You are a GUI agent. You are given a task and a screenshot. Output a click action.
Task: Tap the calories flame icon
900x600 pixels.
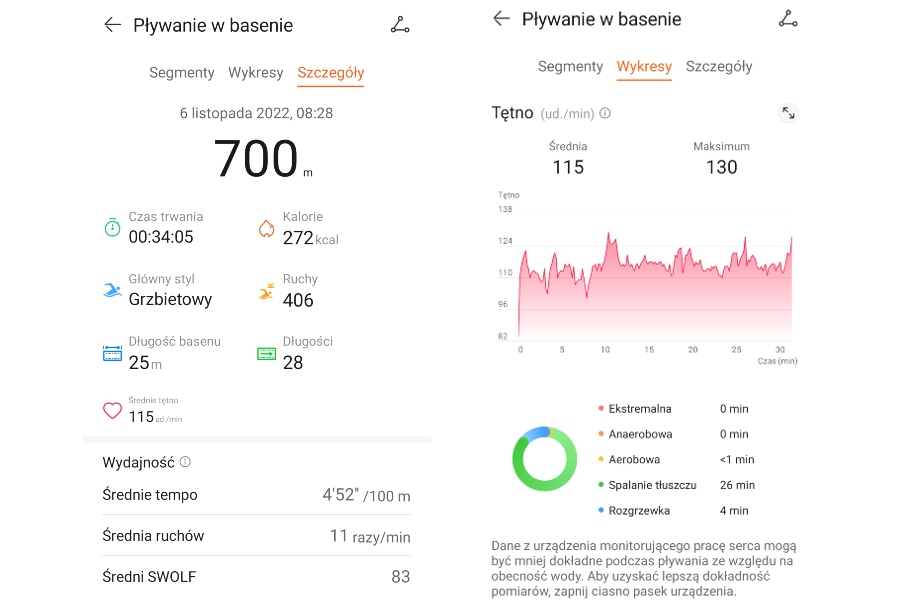[x=266, y=228]
